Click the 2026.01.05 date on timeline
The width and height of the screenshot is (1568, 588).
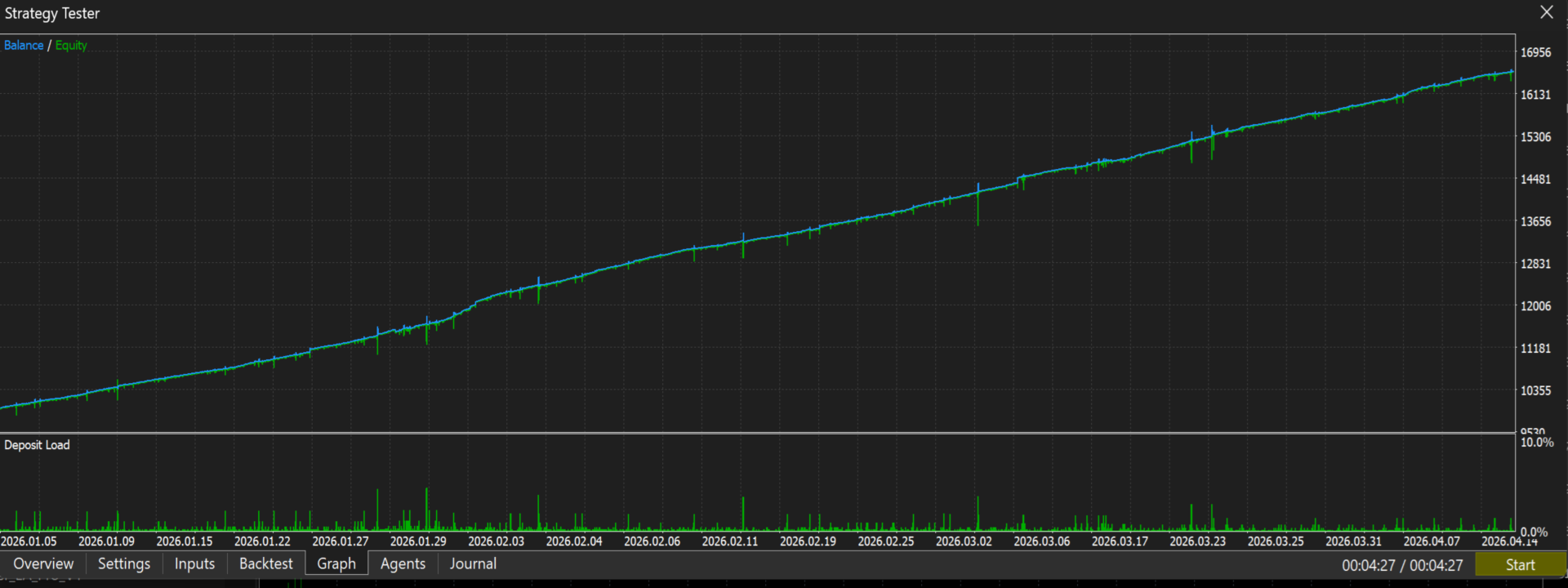pyautogui.click(x=29, y=541)
